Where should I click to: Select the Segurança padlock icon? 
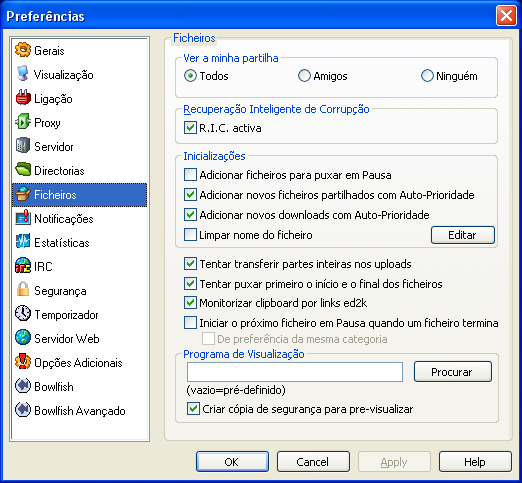23,290
